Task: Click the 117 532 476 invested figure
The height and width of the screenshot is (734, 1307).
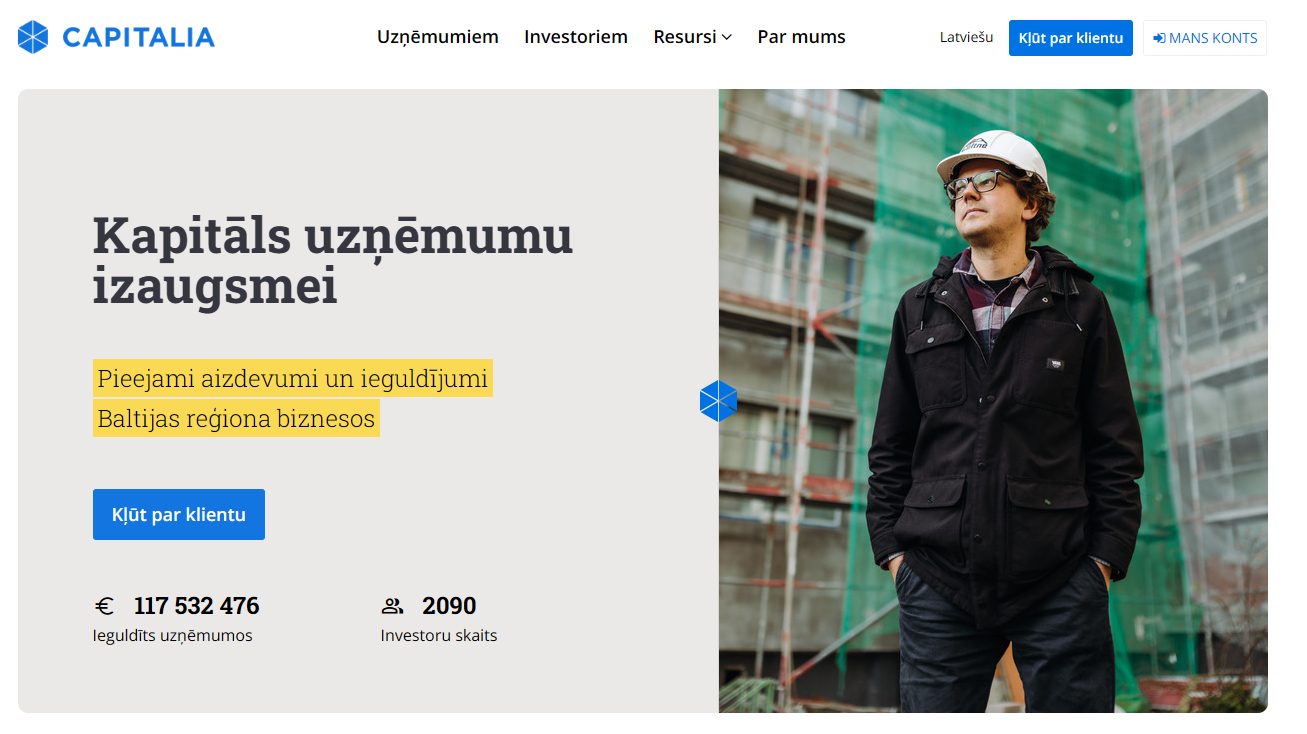Action: tap(196, 606)
